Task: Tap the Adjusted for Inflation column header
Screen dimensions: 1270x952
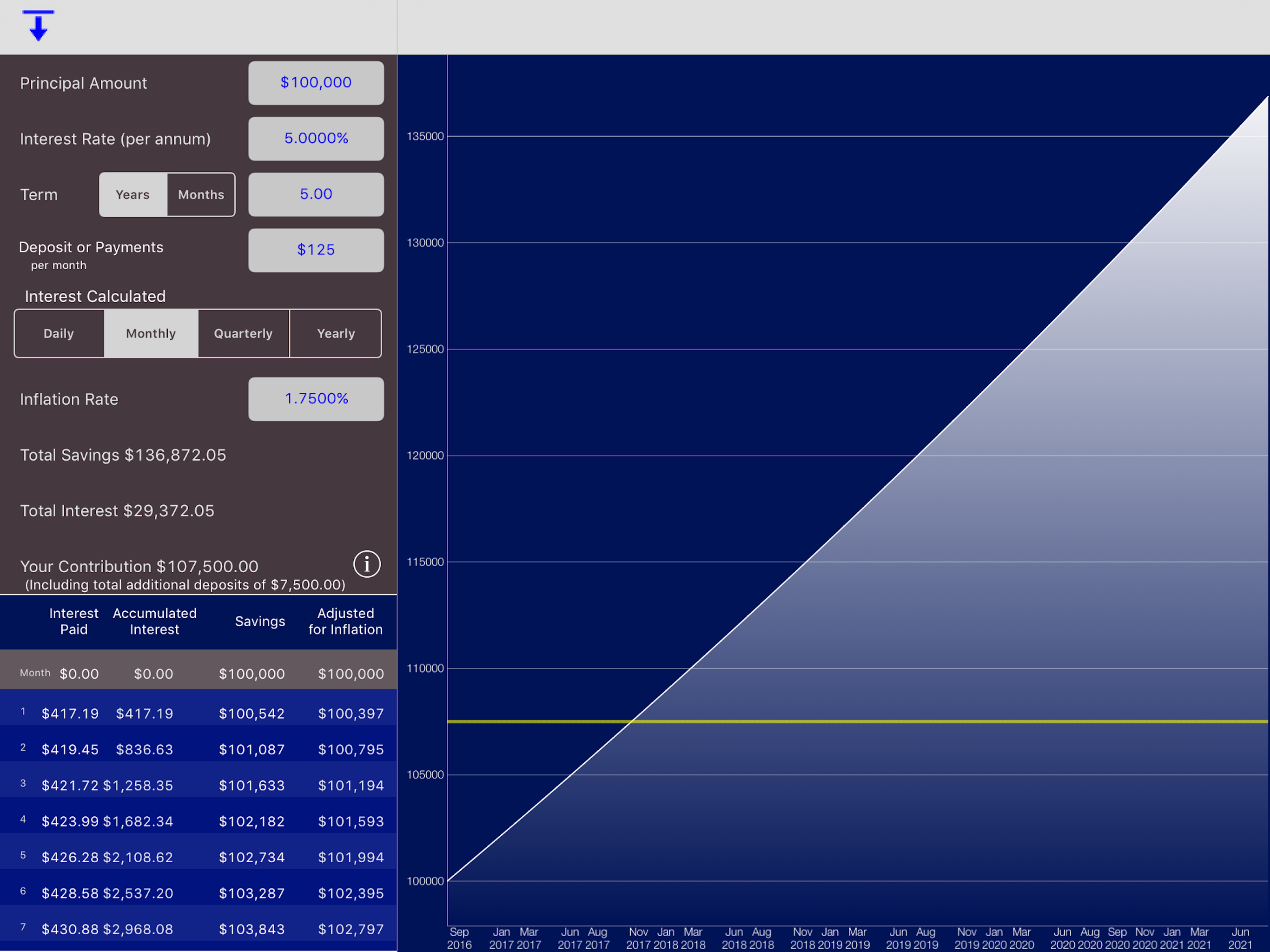Action: 345,621
